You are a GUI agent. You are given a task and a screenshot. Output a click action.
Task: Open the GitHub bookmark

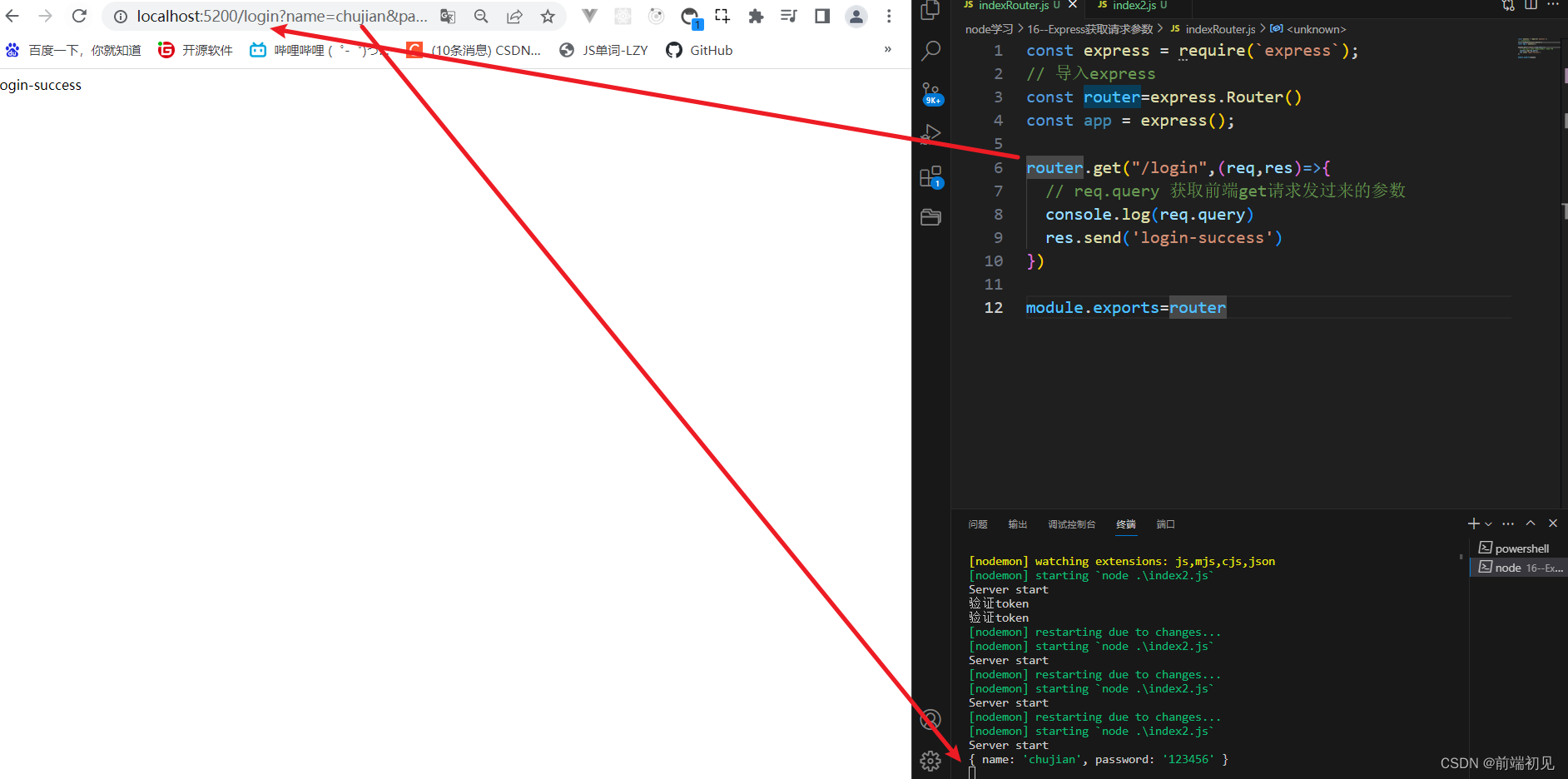[x=699, y=50]
